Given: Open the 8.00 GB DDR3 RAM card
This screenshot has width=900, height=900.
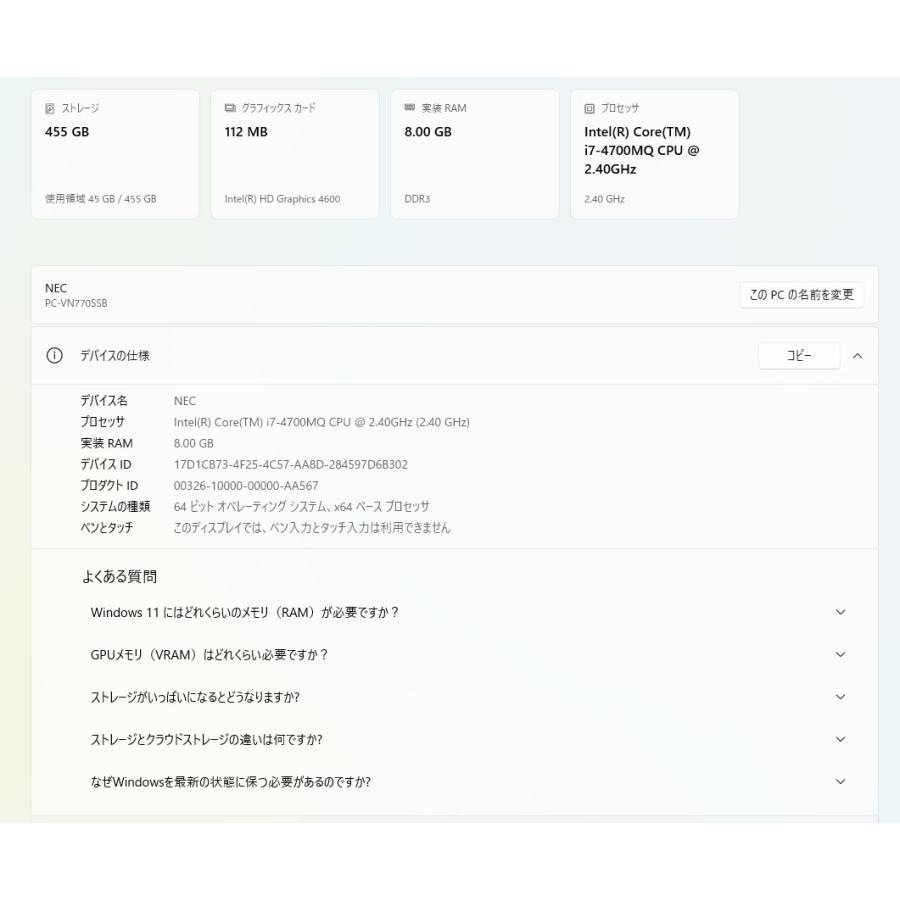Looking at the screenshot, I should point(474,155).
